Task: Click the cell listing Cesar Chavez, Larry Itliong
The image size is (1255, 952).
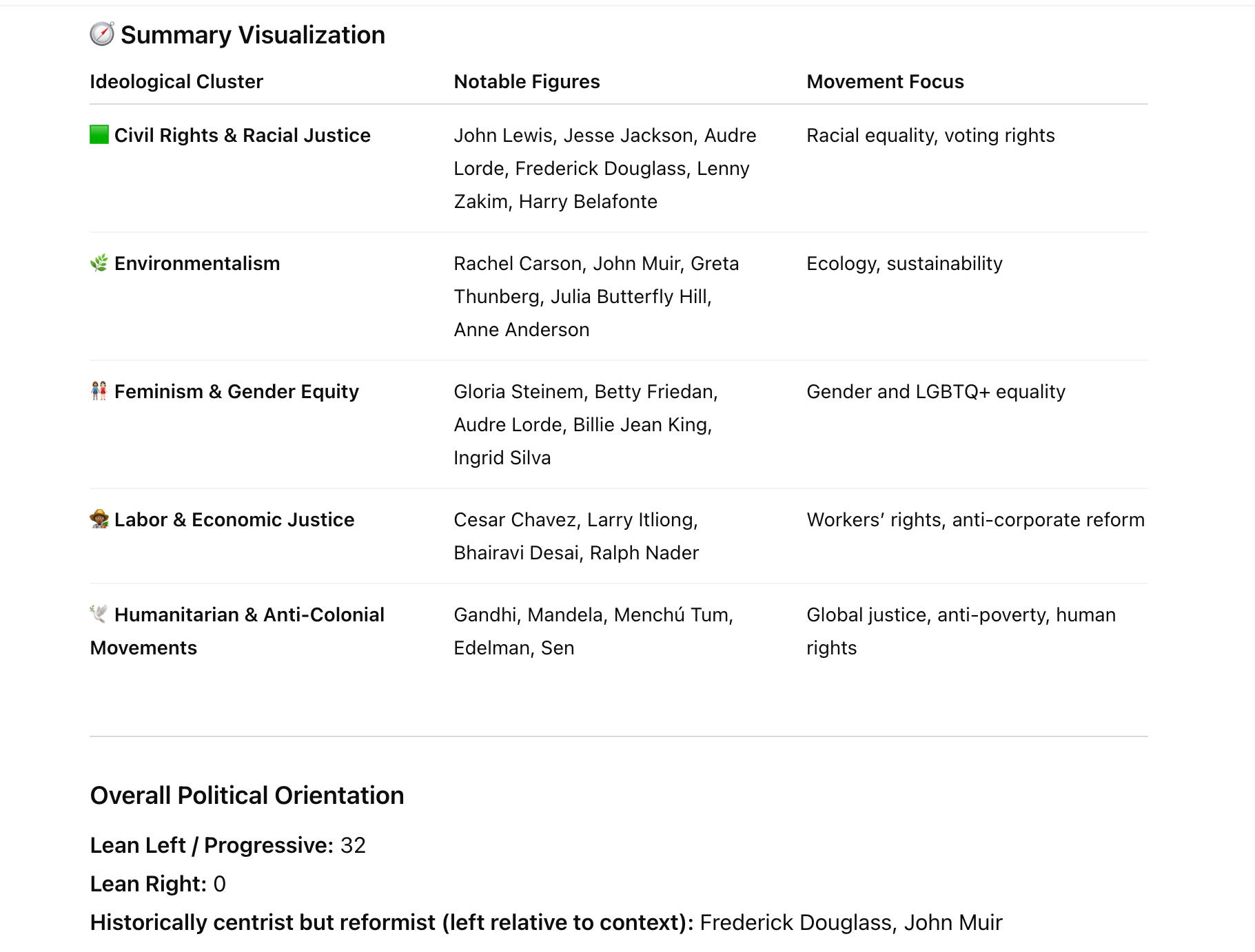Action: [x=576, y=536]
